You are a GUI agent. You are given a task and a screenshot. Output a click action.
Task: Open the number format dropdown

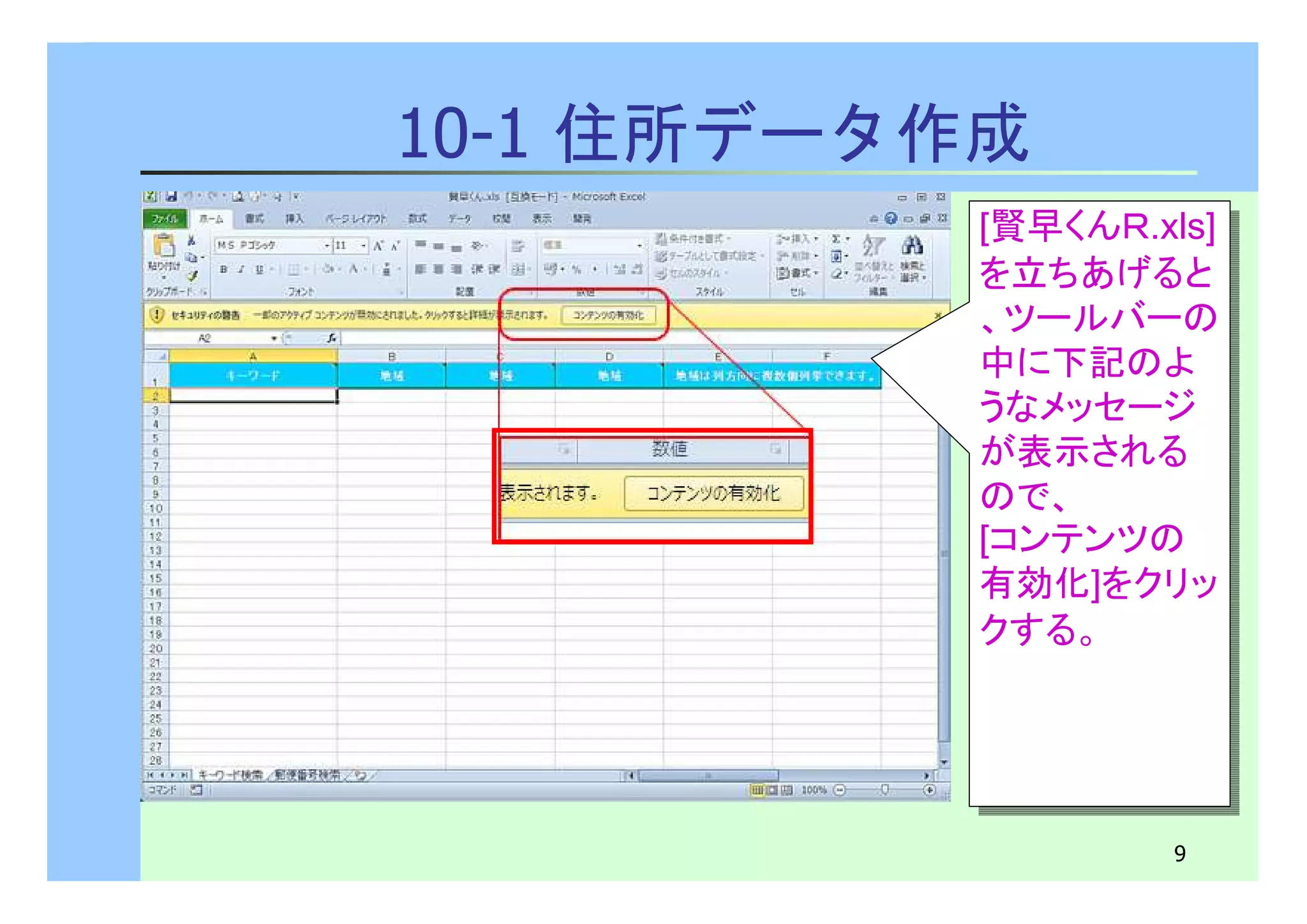[639, 246]
